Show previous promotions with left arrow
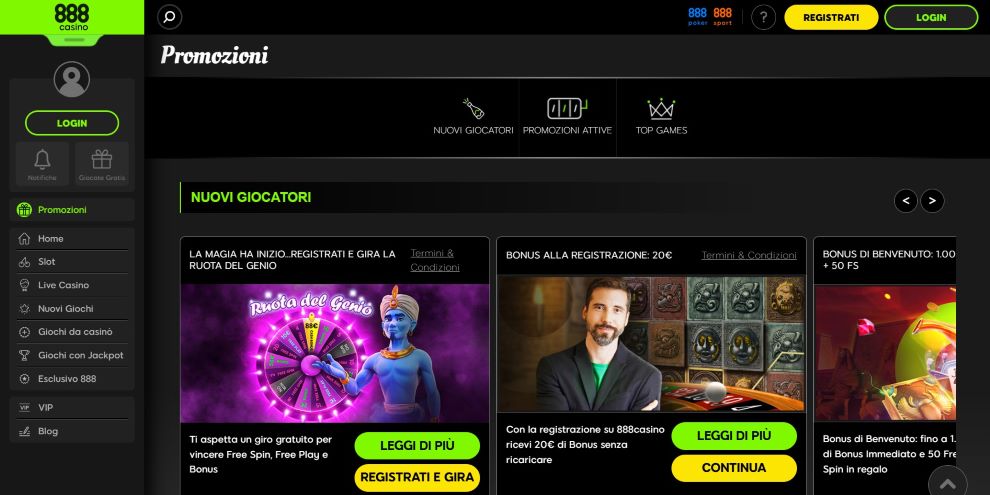Viewport: 990px width, 495px height. pyautogui.click(x=906, y=201)
